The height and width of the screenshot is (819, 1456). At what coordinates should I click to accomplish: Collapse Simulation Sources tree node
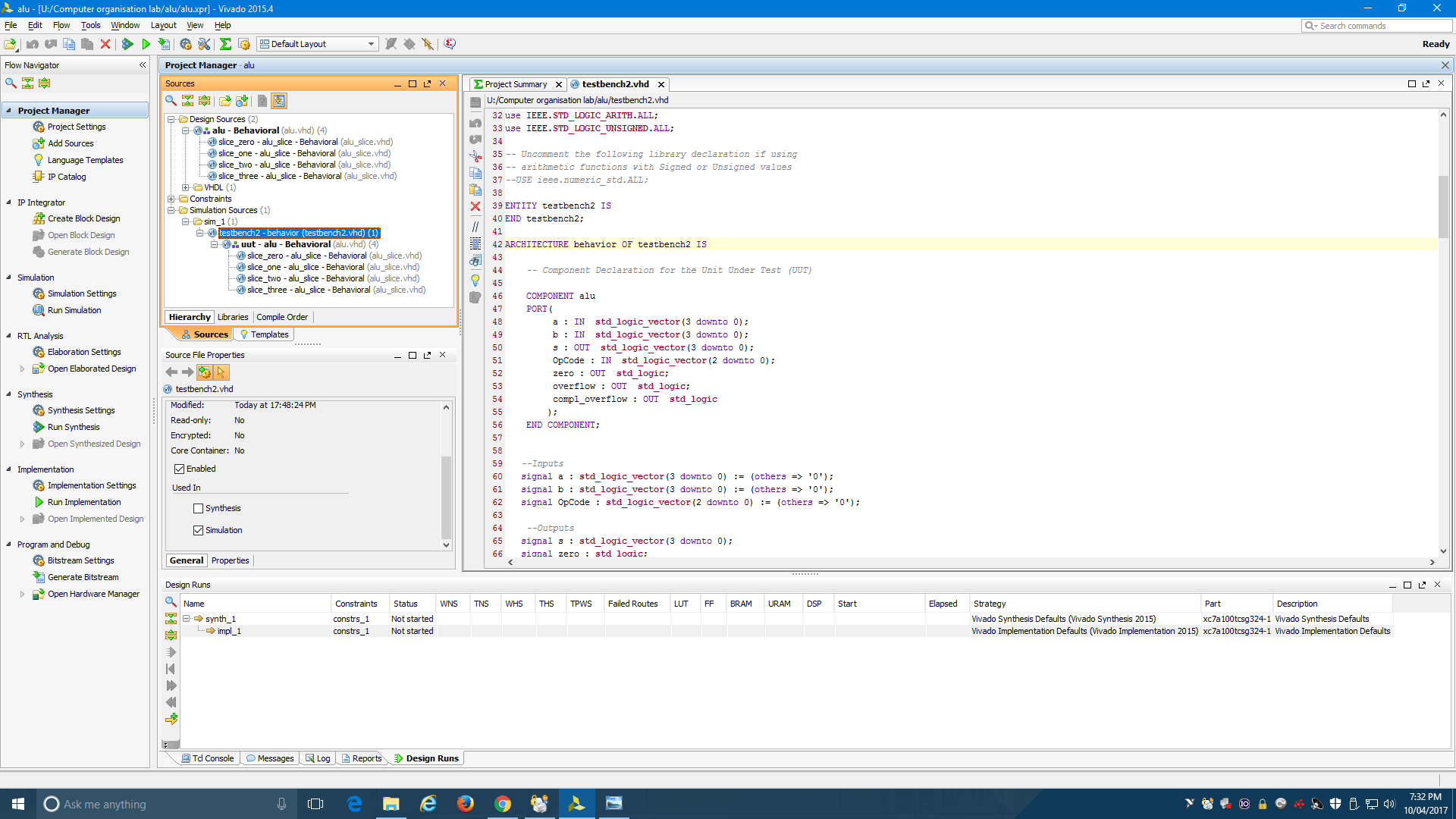171,210
